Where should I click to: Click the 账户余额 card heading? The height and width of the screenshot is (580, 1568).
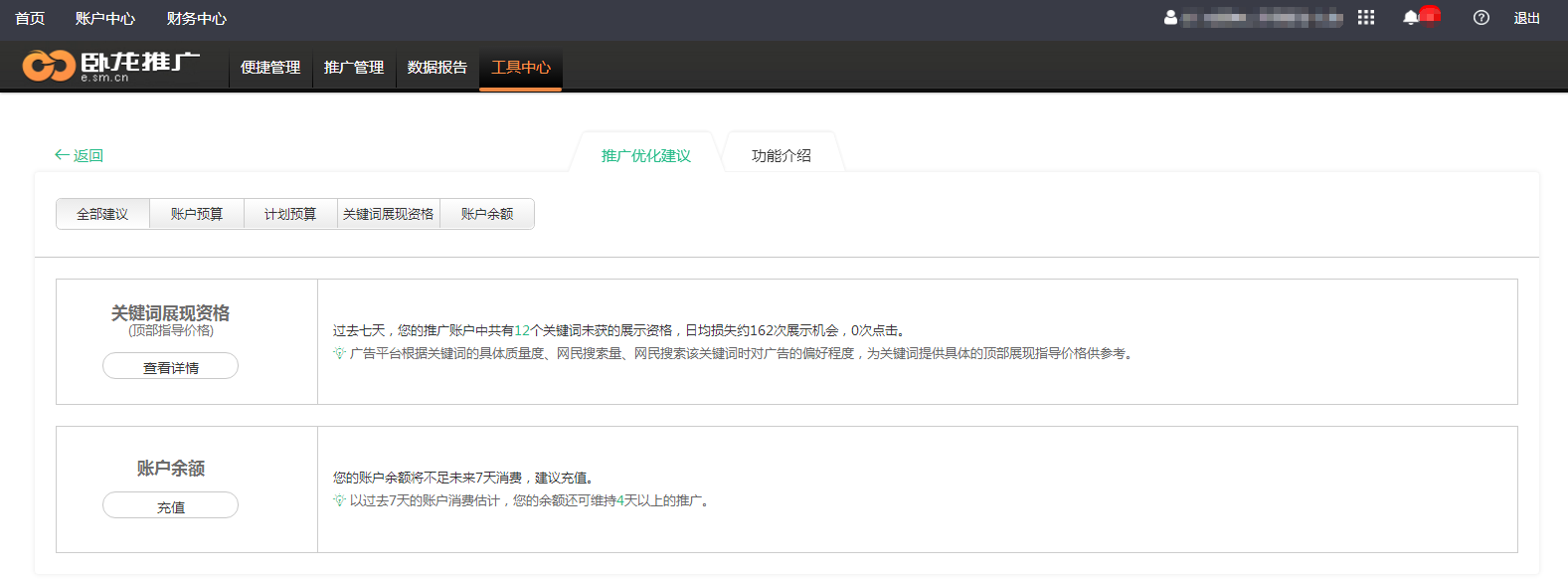[170, 468]
